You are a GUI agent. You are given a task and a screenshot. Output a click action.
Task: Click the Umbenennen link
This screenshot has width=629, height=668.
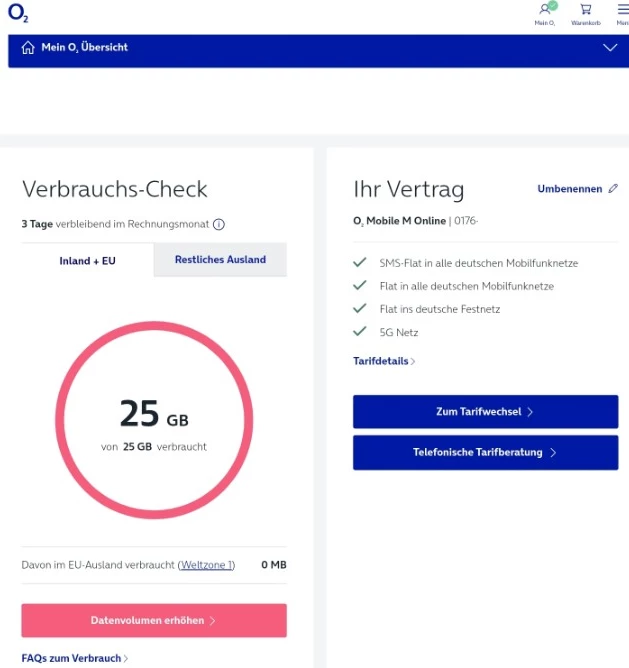(x=570, y=189)
